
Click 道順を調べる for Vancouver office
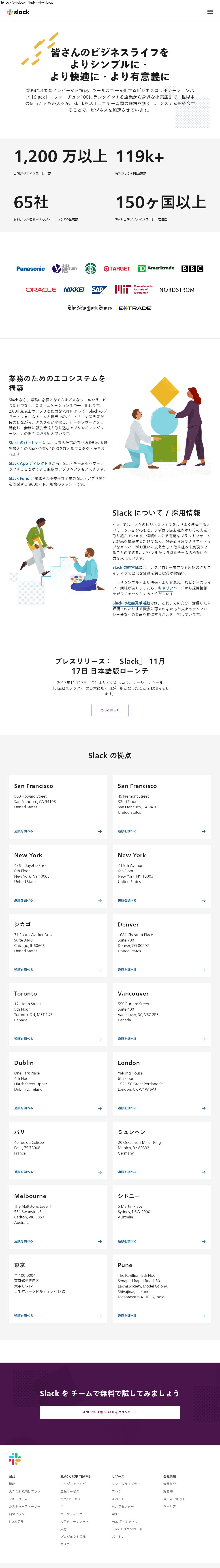tap(127, 1039)
